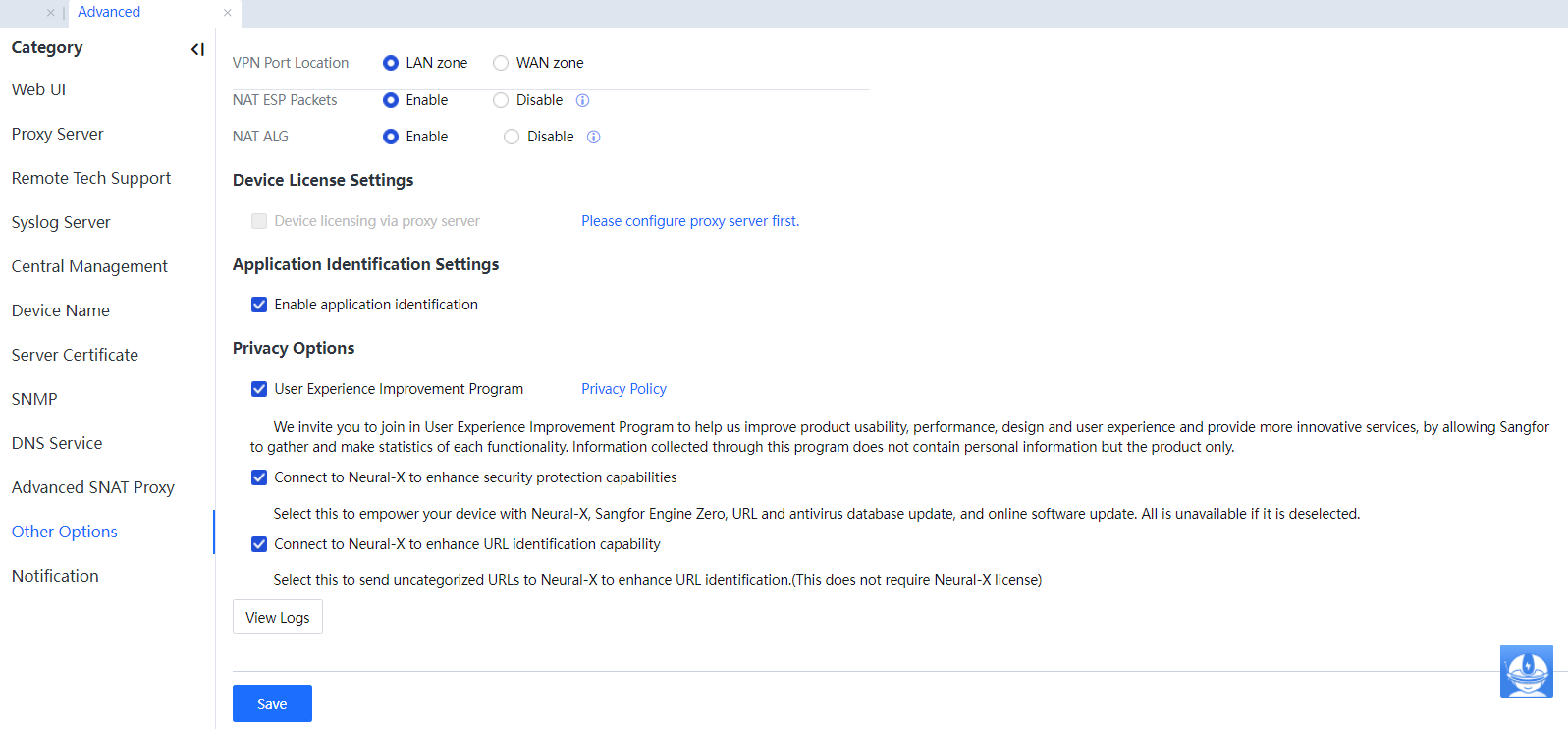The height and width of the screenshot is (729, 1568).
Task: Disable NAT ESP Packets
Action: [x=501, y=100]
